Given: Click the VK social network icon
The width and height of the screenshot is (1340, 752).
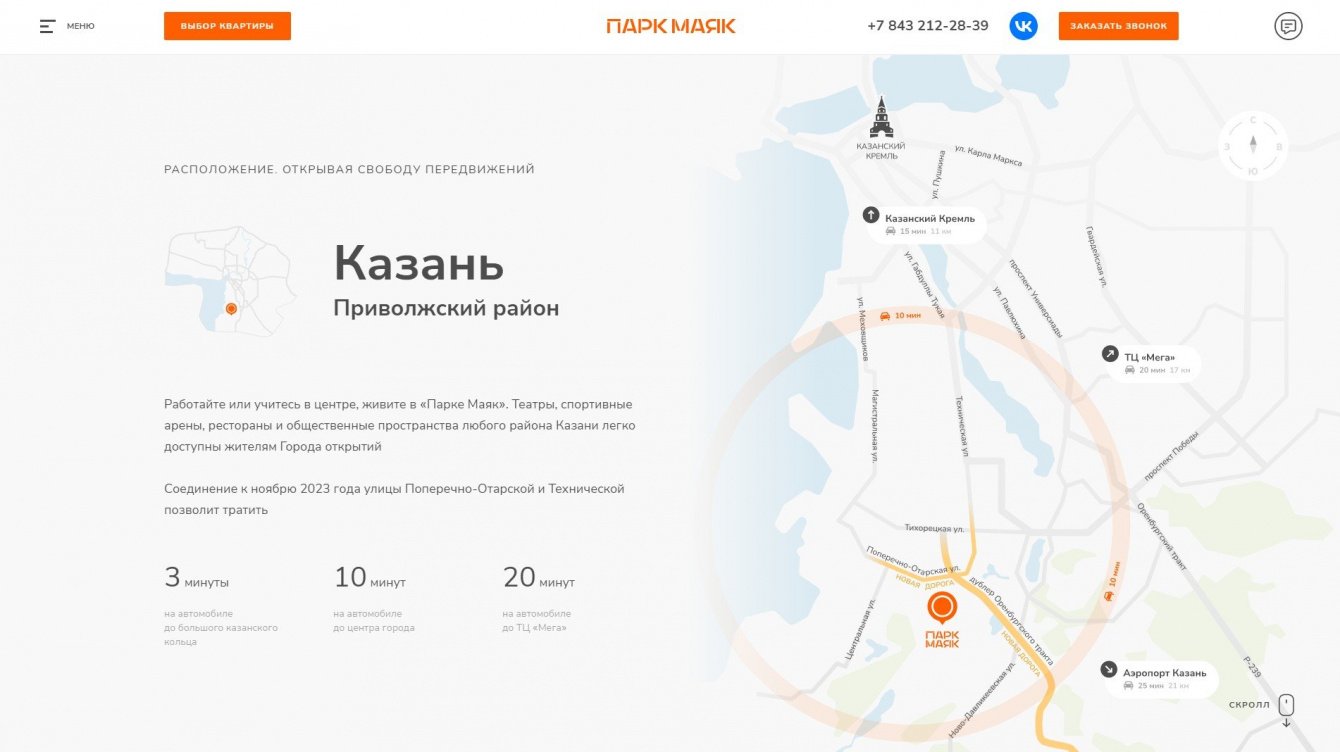Looking at the screenshot, I should click(x=1023, y=26).
